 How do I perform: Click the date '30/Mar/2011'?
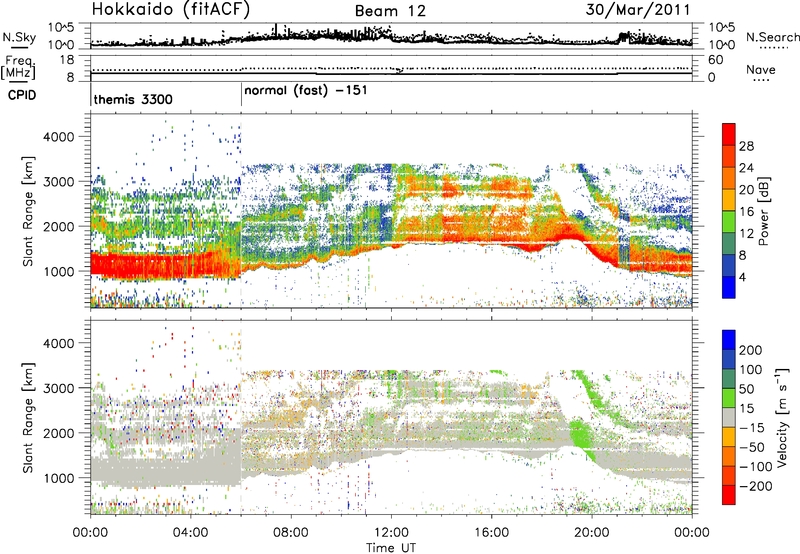point(638,10)
